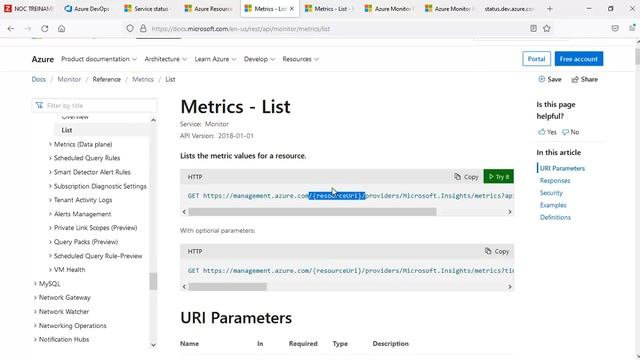640x360 pixels.
Task: Expand Networking Operations section
Action: [35, 326]
